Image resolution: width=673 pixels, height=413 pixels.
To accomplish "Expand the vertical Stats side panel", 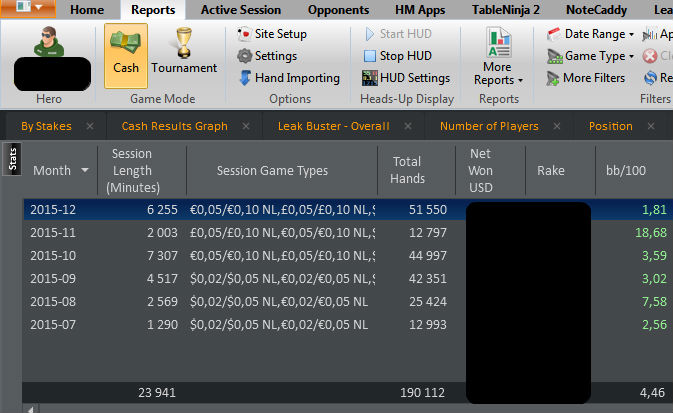I will point(12,159).
